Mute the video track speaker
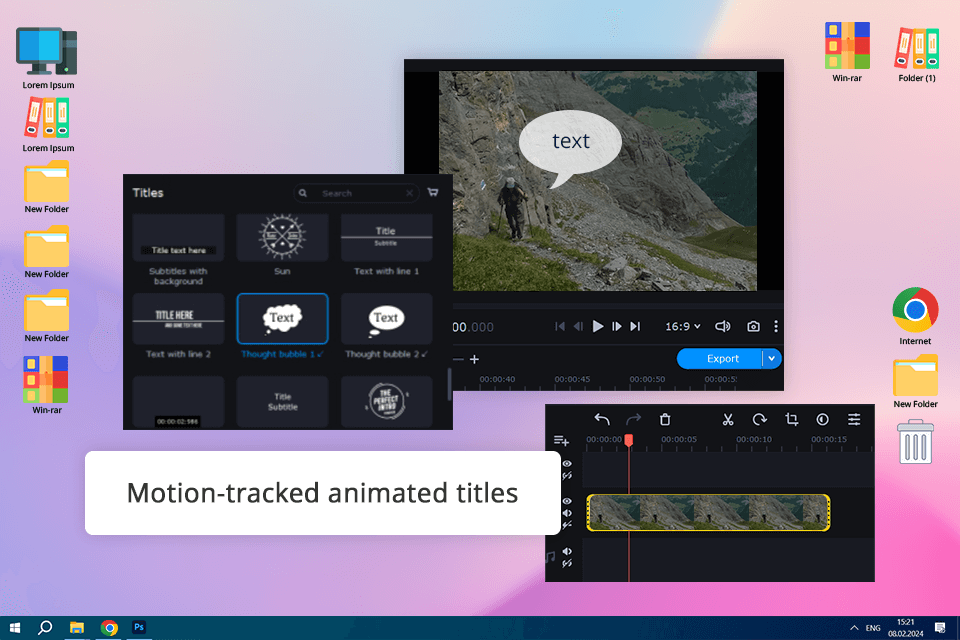Image resolution: width=960 pixels, height=640 pixels. [x=567, y=513]
